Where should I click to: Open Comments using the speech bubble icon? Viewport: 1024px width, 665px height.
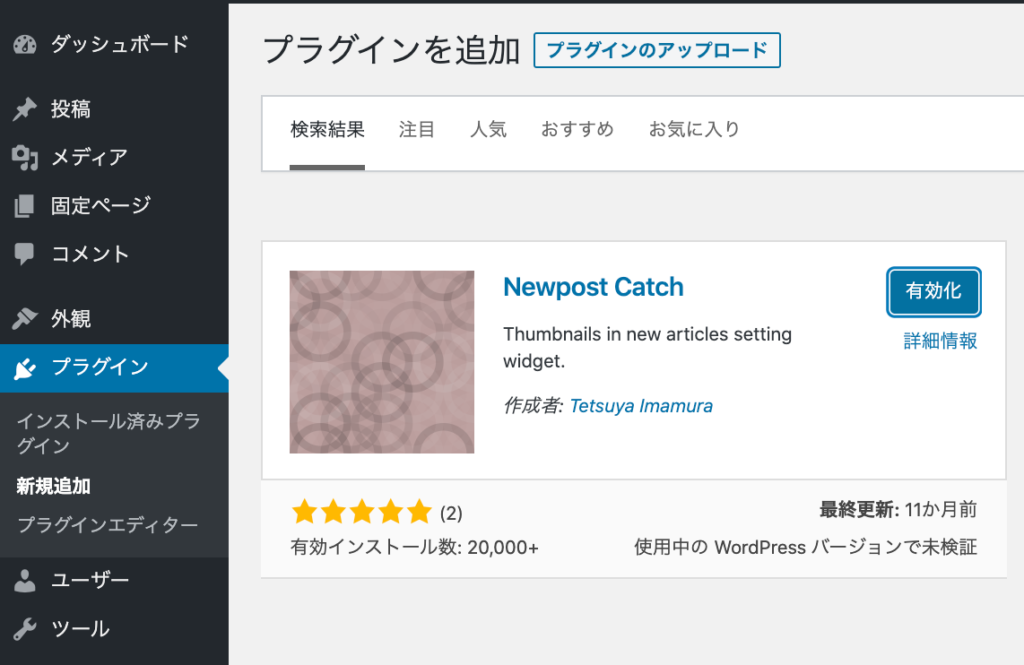point(25,253)
